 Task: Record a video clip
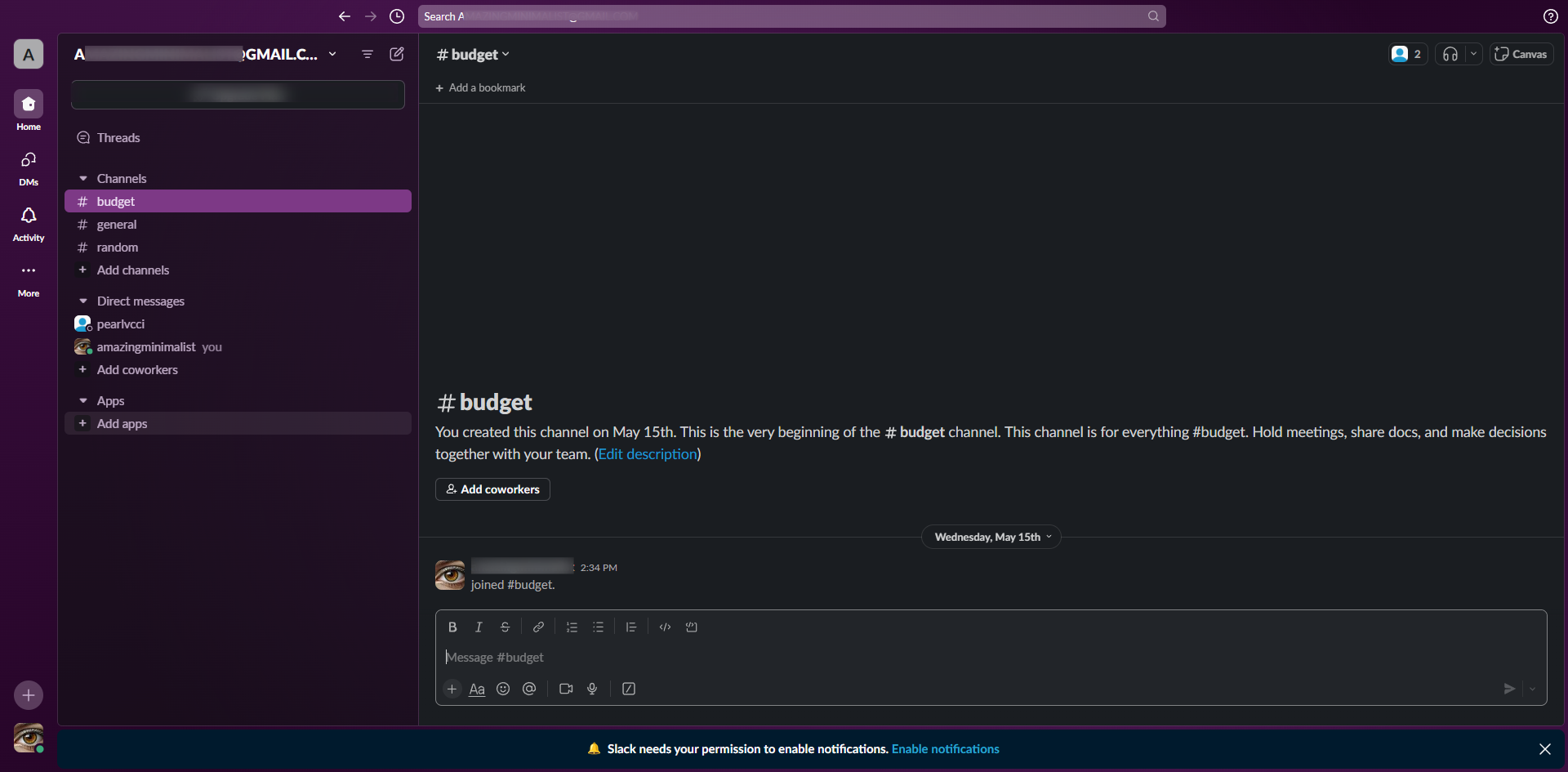click(x=566, y=689)
